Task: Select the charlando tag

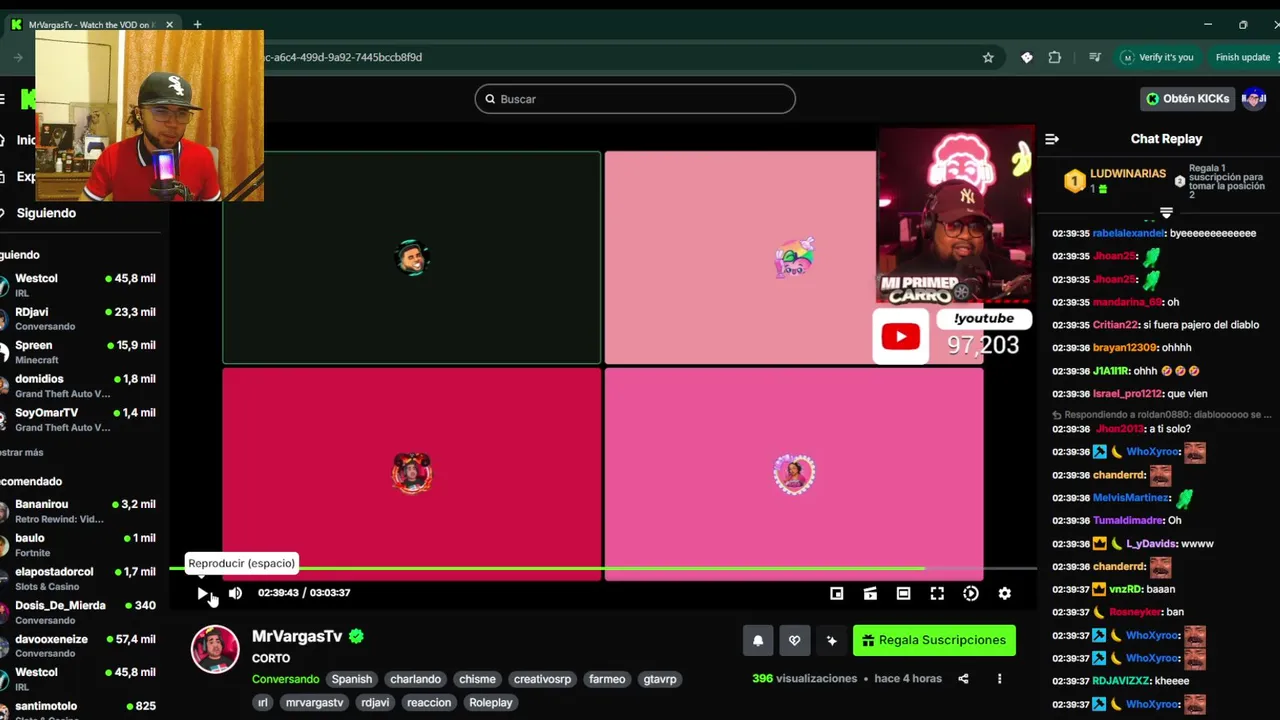Action: pos(415,679)
